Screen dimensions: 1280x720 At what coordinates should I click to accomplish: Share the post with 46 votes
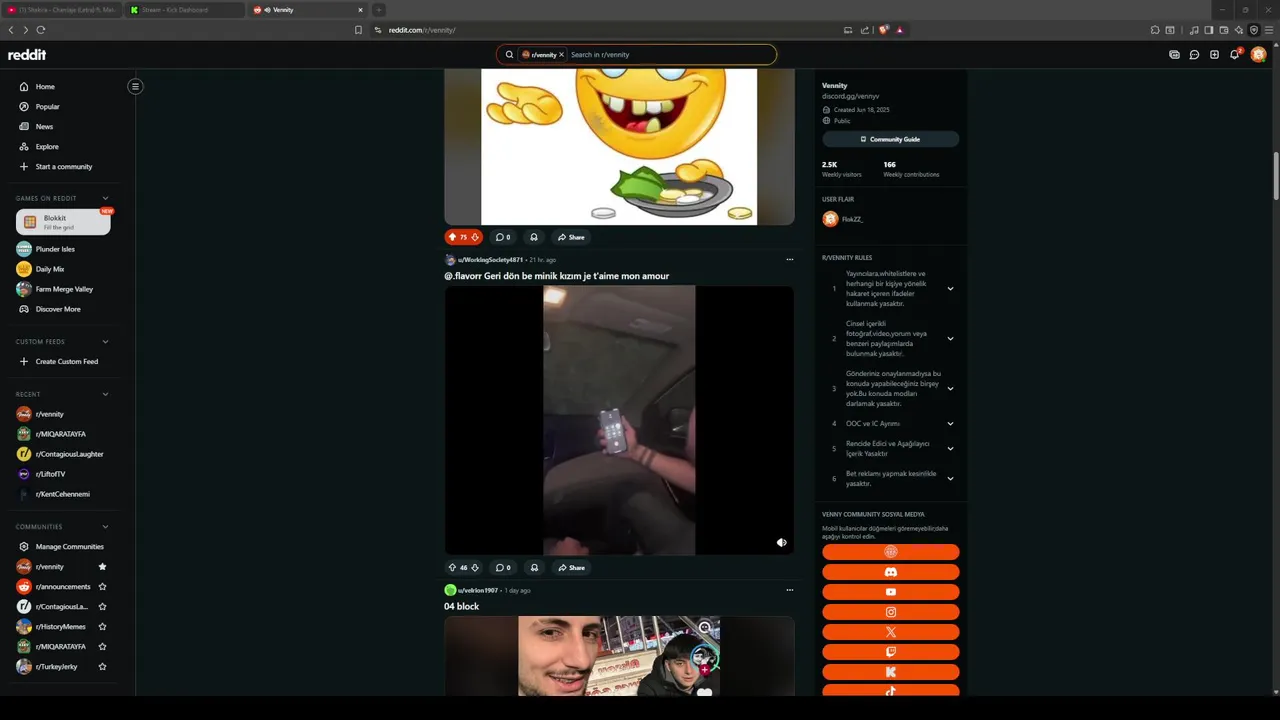[x=571, y=567]
